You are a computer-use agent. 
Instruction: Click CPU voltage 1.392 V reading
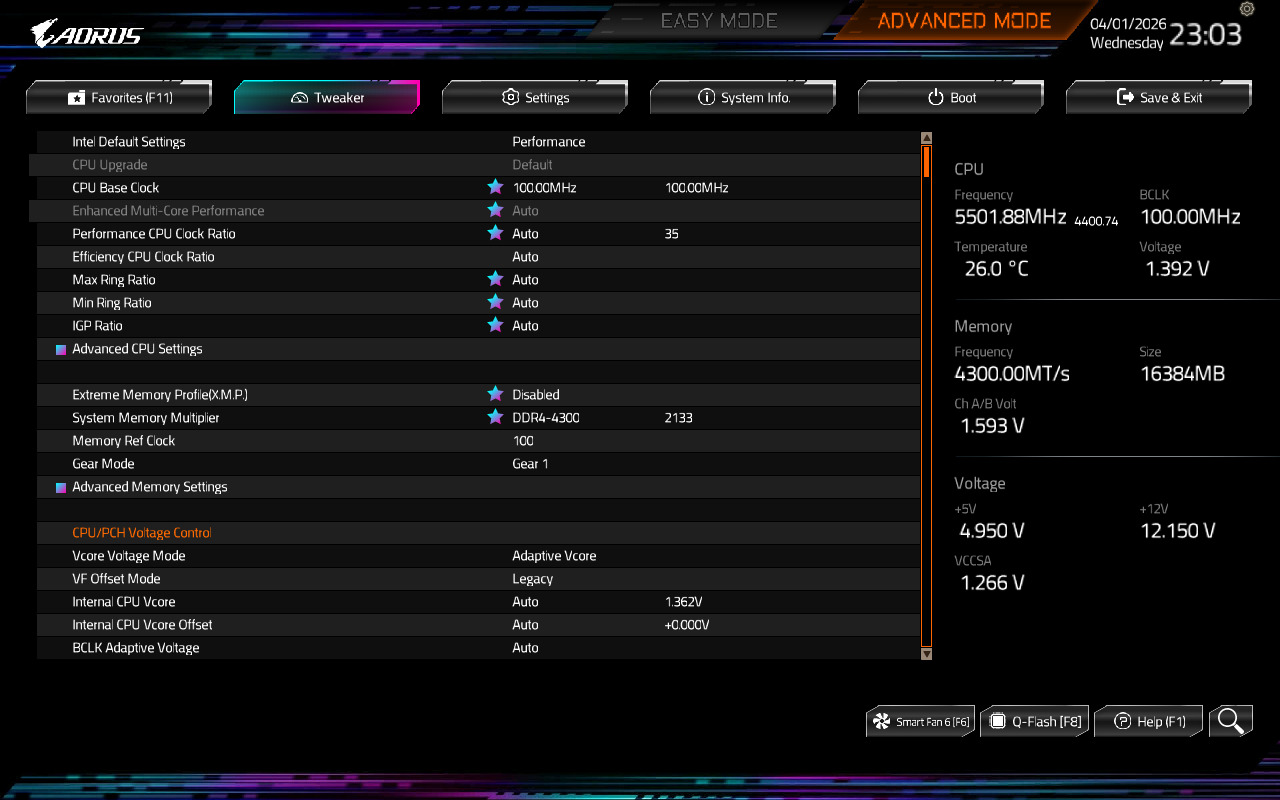click(1177, 268)
